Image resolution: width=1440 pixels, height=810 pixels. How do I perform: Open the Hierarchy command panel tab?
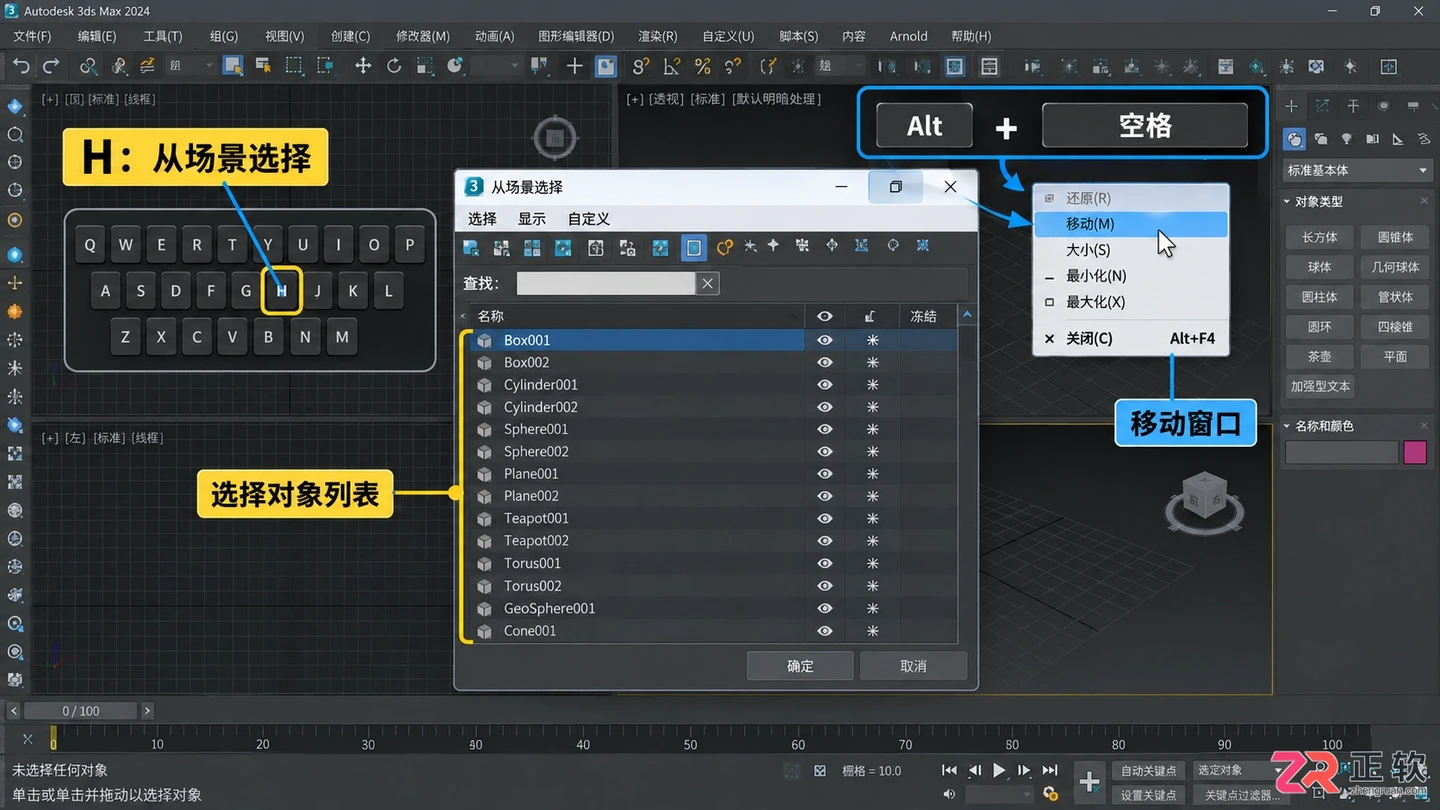[1353, 106]
